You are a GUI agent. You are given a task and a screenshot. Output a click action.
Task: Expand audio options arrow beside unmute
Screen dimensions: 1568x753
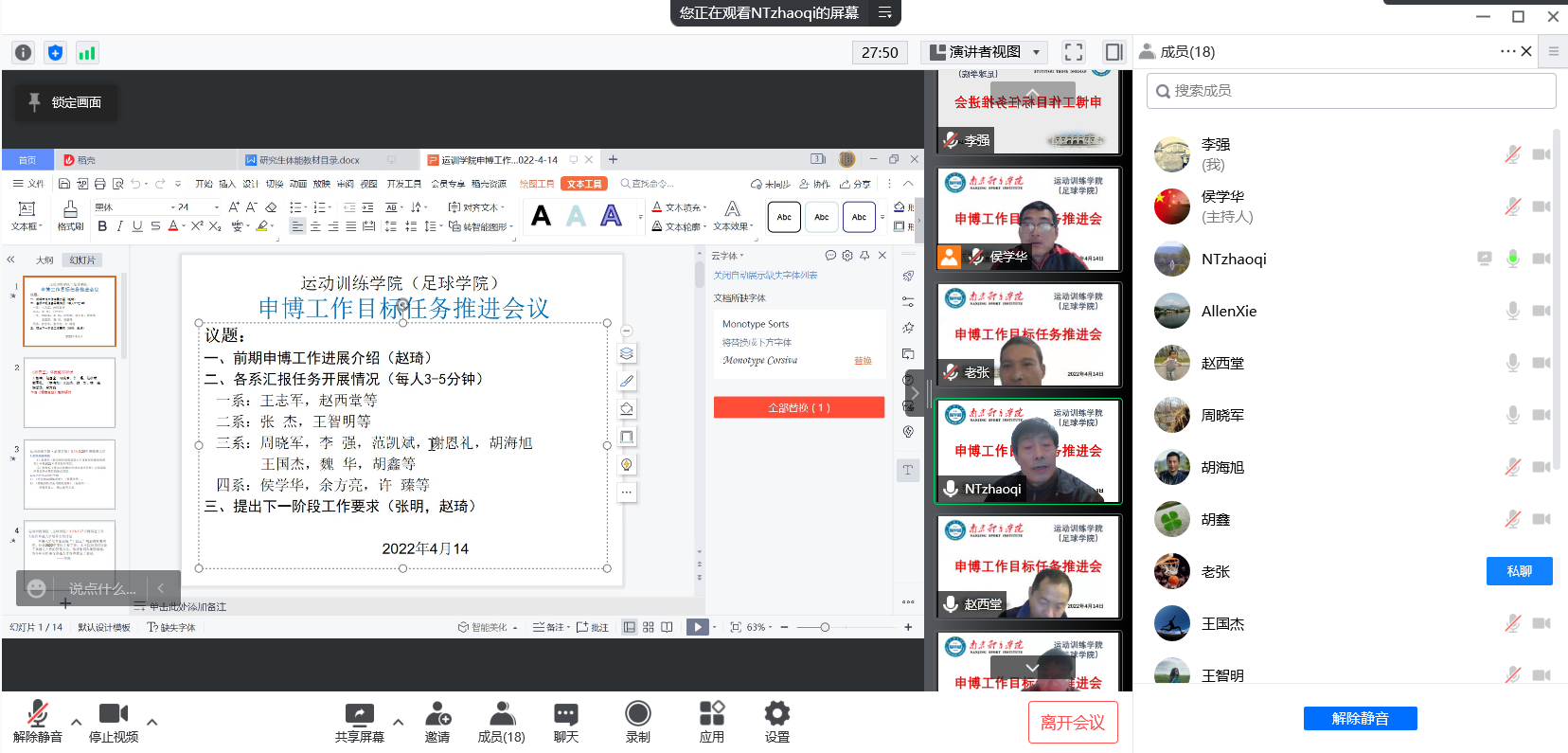pyautogui.click(x=76, y=722)
